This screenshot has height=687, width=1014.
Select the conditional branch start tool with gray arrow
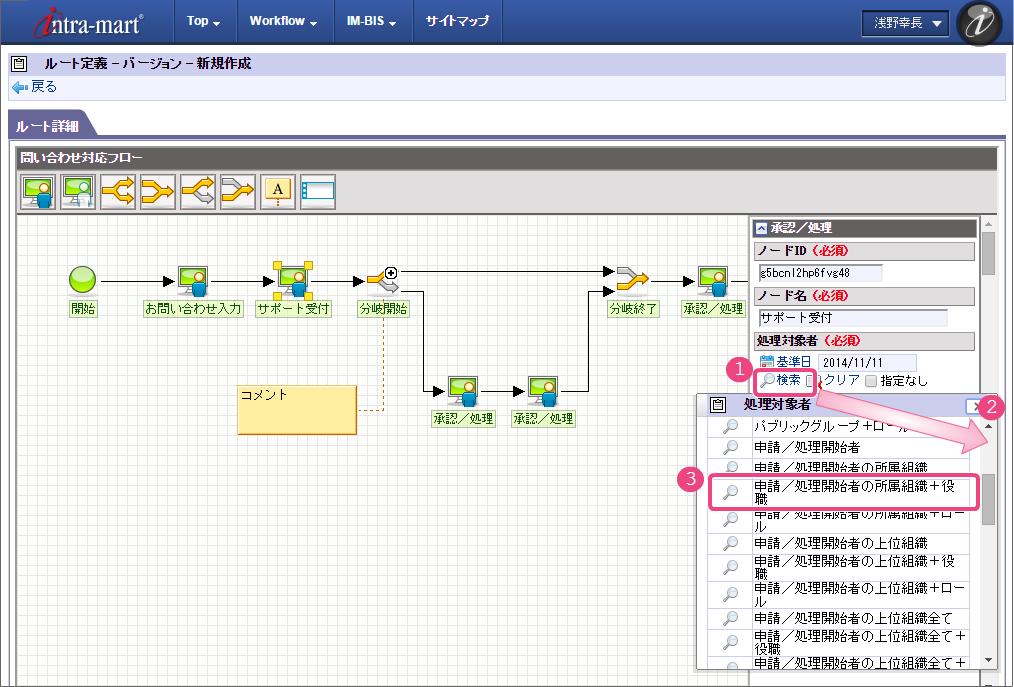click(x=198, y=192)
